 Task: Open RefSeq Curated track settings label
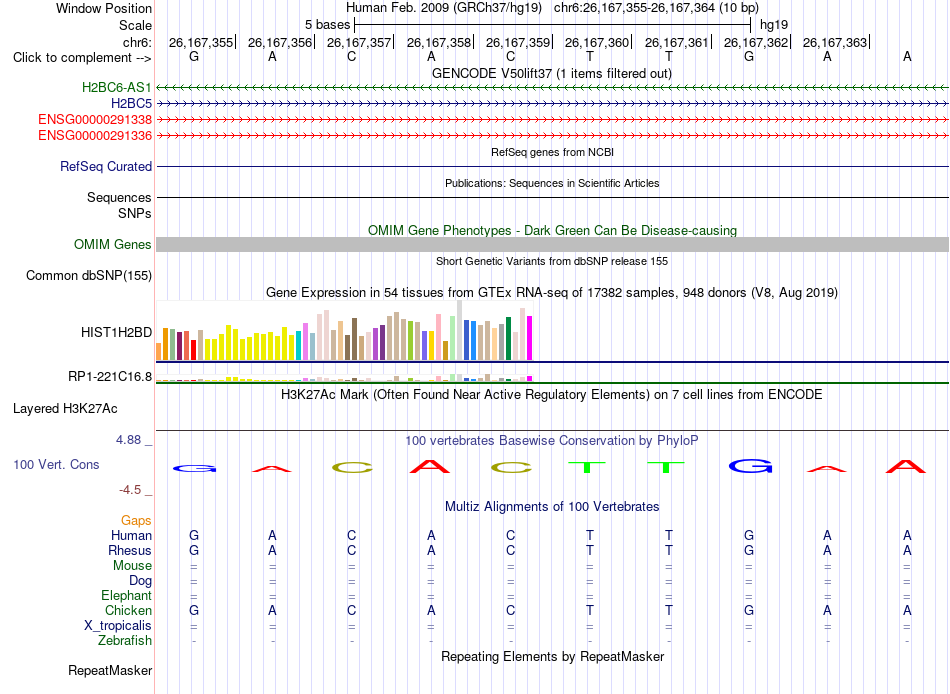click(x=105, y=166)
